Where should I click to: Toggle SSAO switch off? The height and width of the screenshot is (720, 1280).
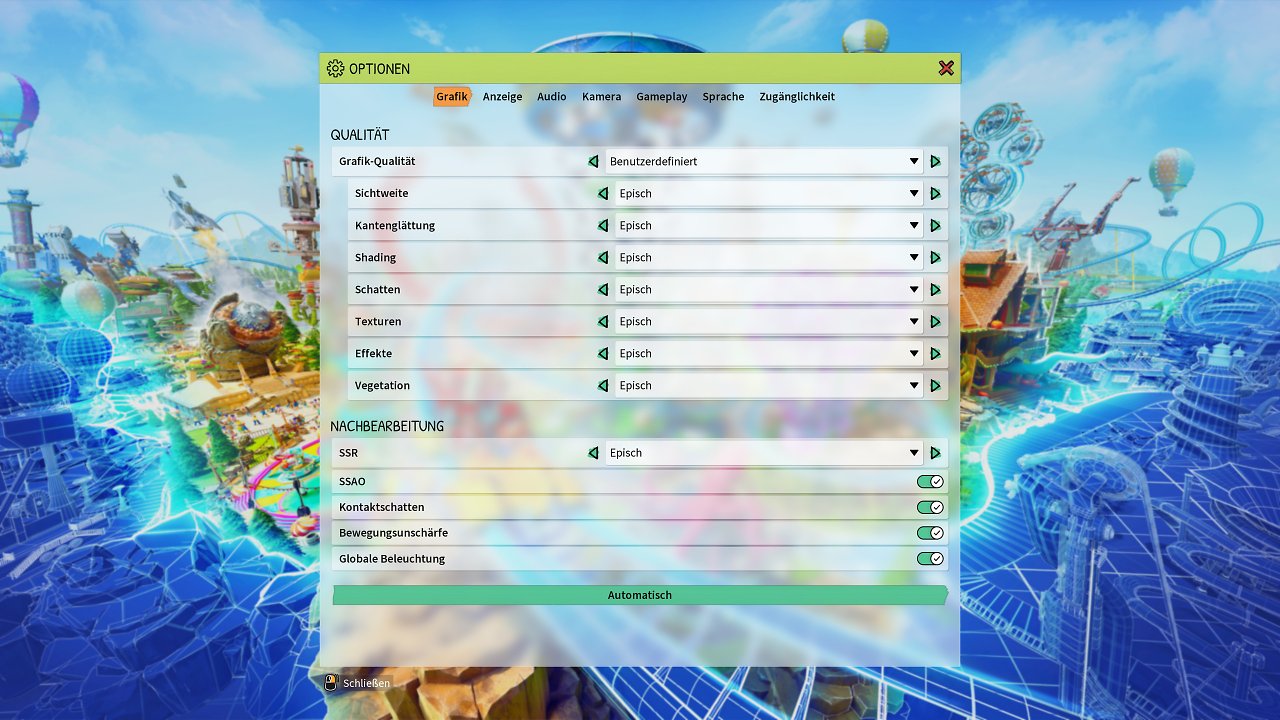point(930,481)
